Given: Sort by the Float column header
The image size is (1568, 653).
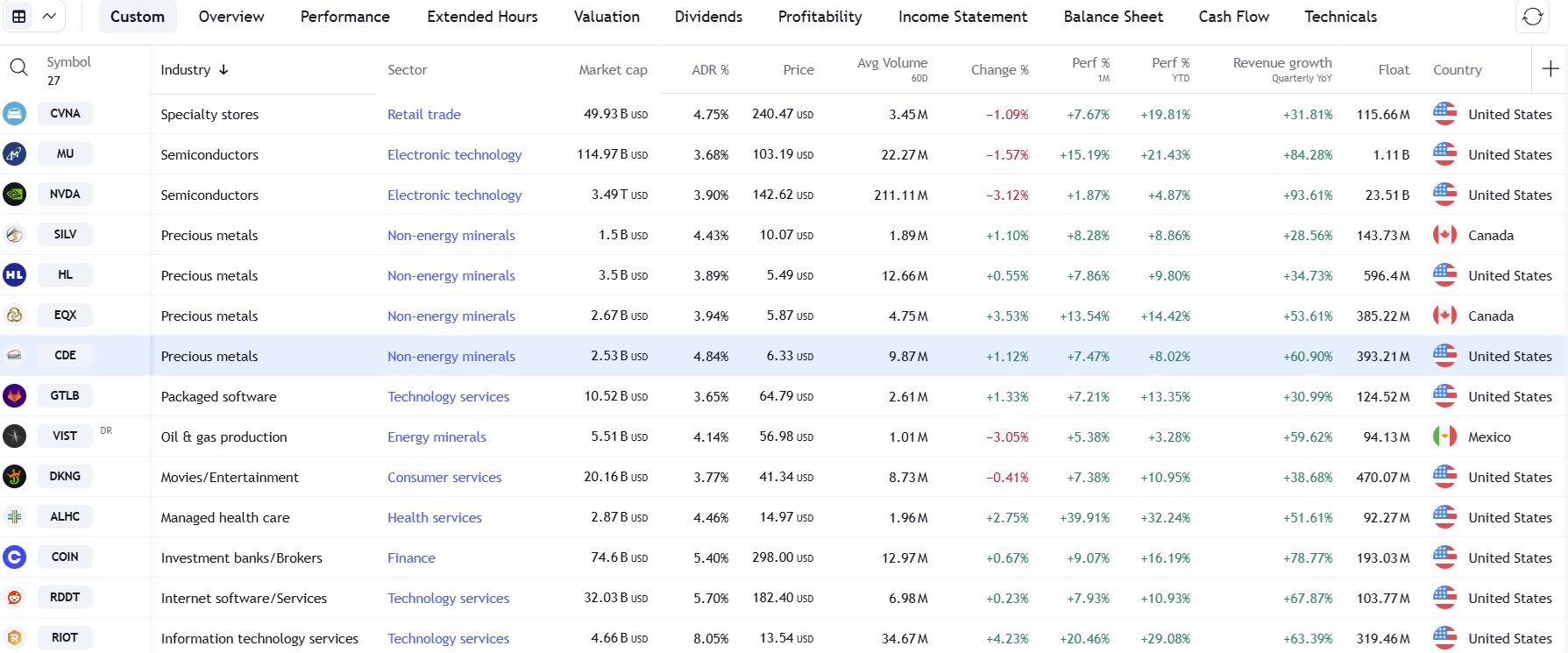Looking at the screenshot, I should click(x=1394, y=69).
